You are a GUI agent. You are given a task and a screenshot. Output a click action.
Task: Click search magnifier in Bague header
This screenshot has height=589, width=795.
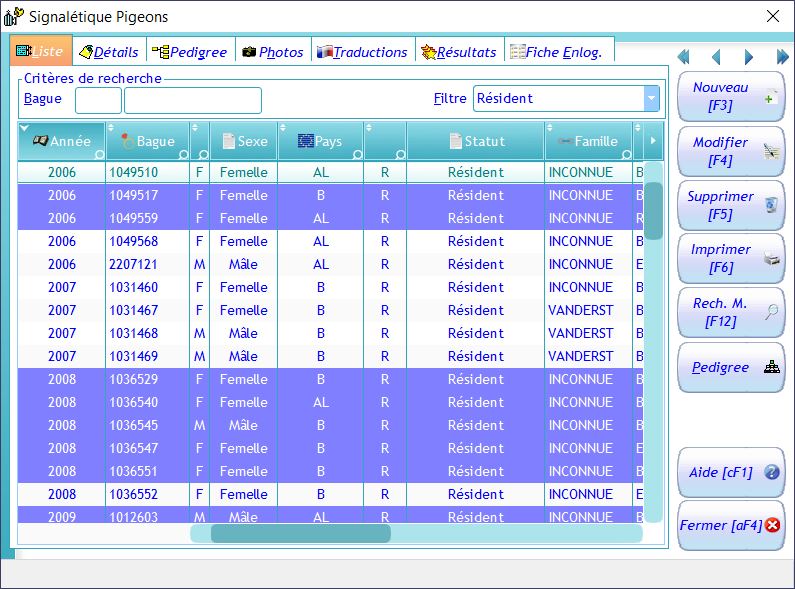point(184,154)
